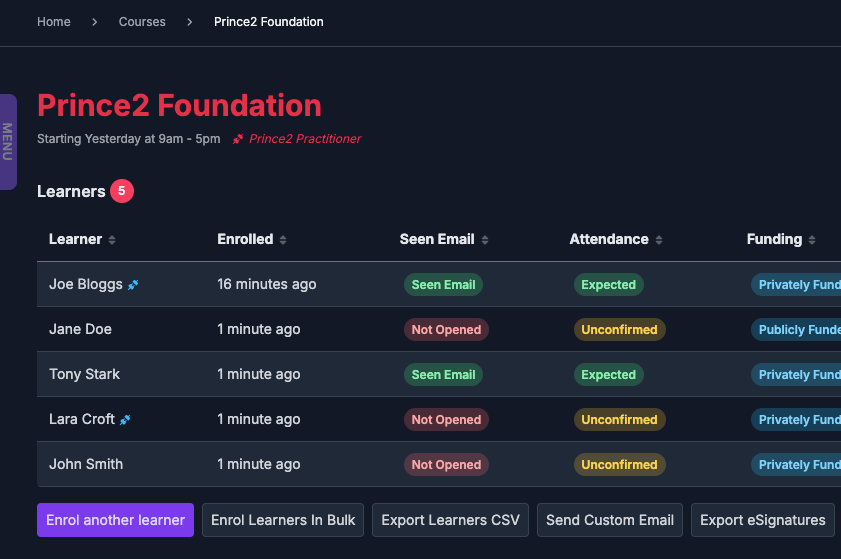Open the linked Prince2 Practitioner course
The width and height of the screenshot is (841, 559).
point(305,139)
